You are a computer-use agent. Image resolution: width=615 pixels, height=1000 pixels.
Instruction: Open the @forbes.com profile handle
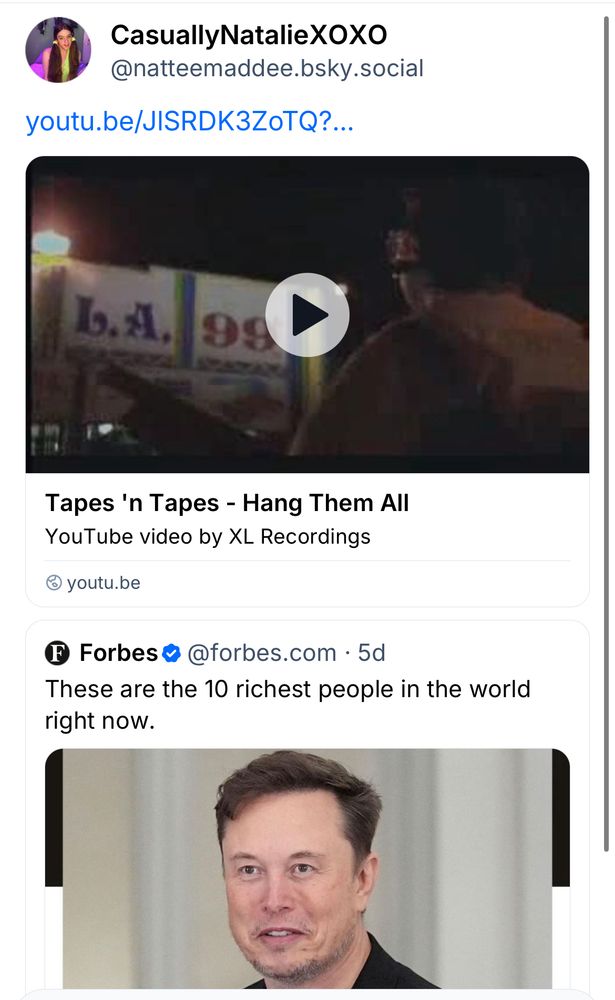260,653
